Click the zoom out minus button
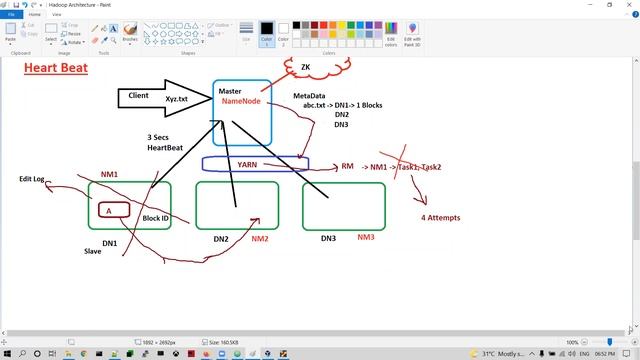 tap(584, 342)
